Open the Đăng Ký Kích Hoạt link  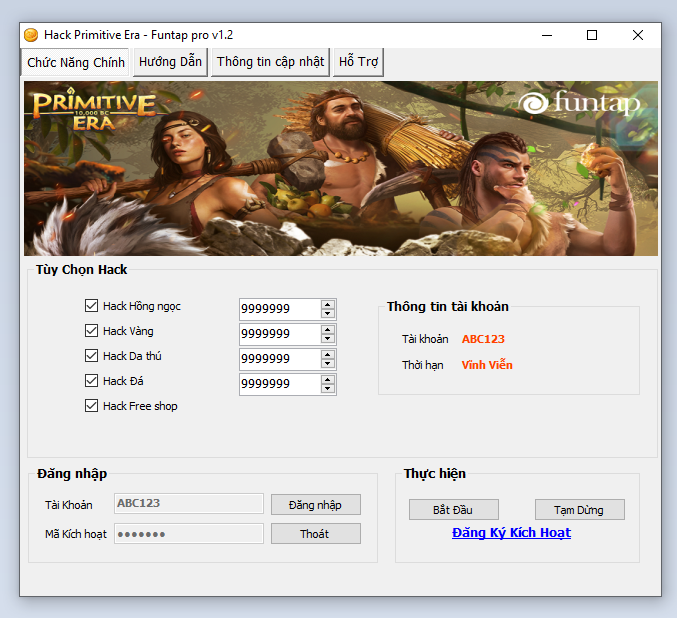(x=511, y=533)
